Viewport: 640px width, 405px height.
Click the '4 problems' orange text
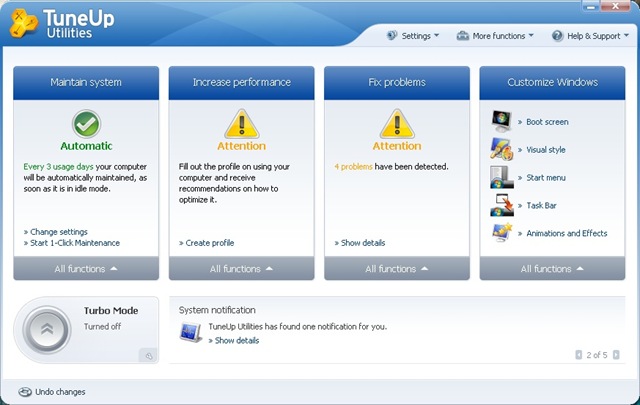(353, 167)
